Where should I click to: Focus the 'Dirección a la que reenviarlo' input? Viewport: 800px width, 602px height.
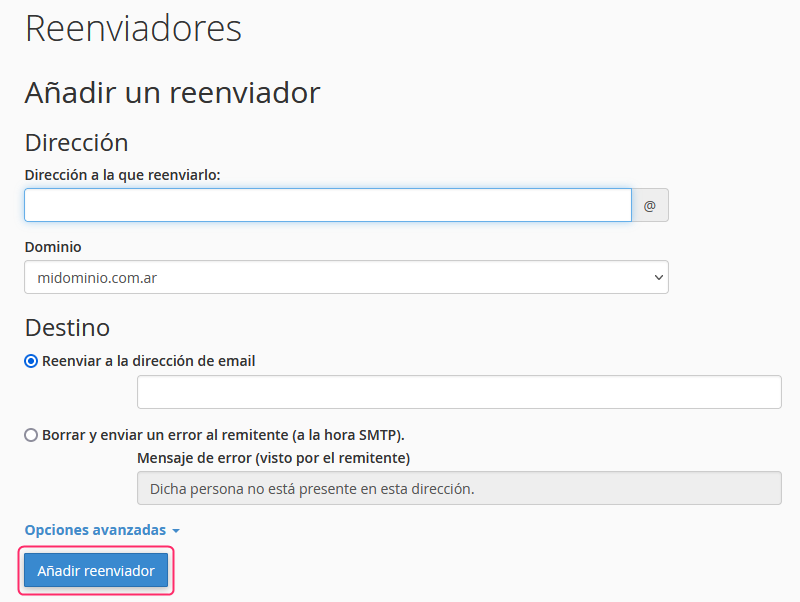[327, 205]
